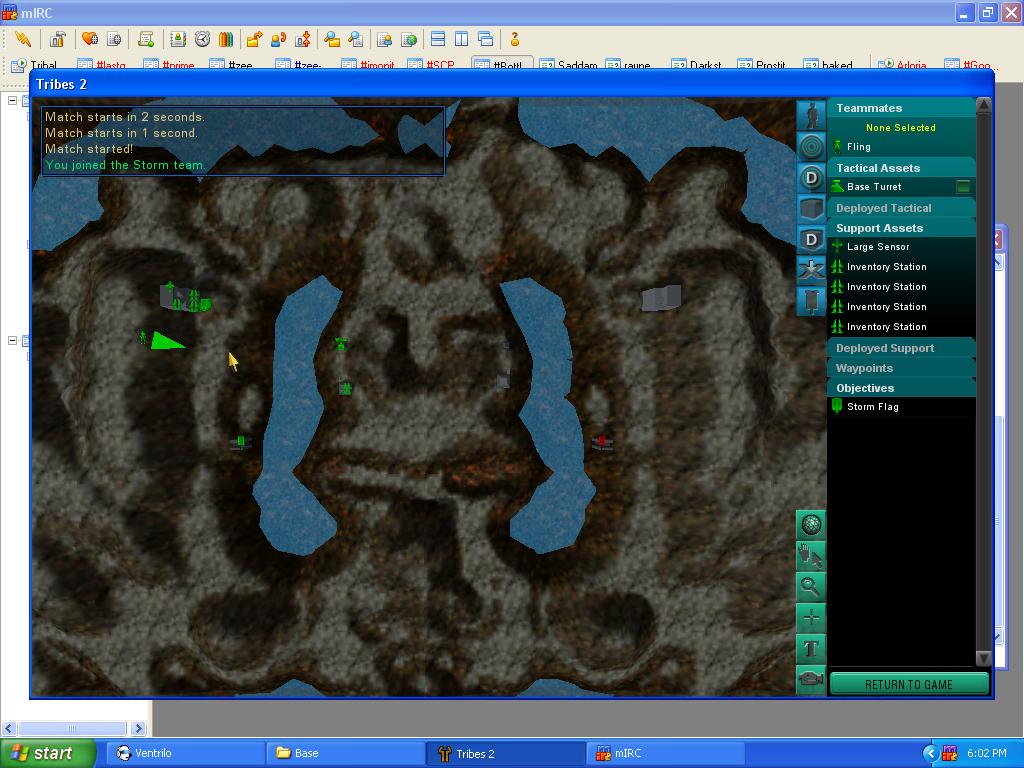Click the green Storm flag marker on map
The image size is (1024, 768).
click(x=240, y=443)
